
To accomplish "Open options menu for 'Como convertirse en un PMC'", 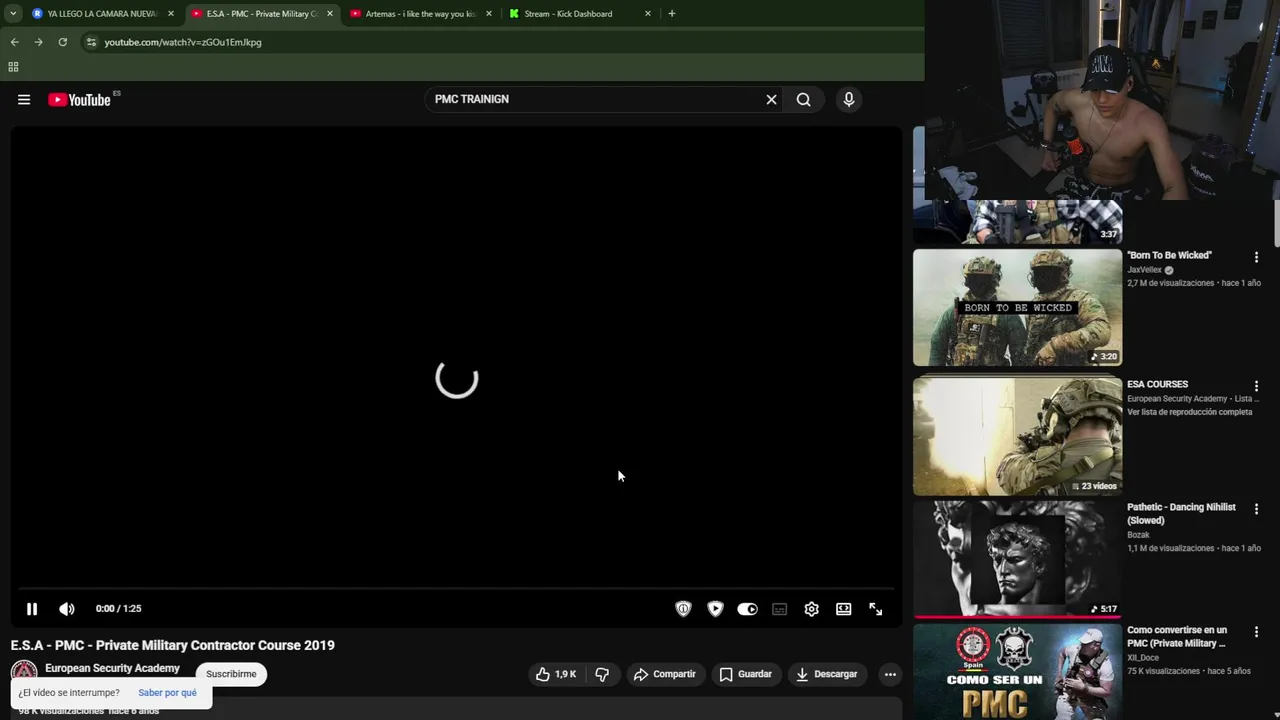I will (1256, 632).
